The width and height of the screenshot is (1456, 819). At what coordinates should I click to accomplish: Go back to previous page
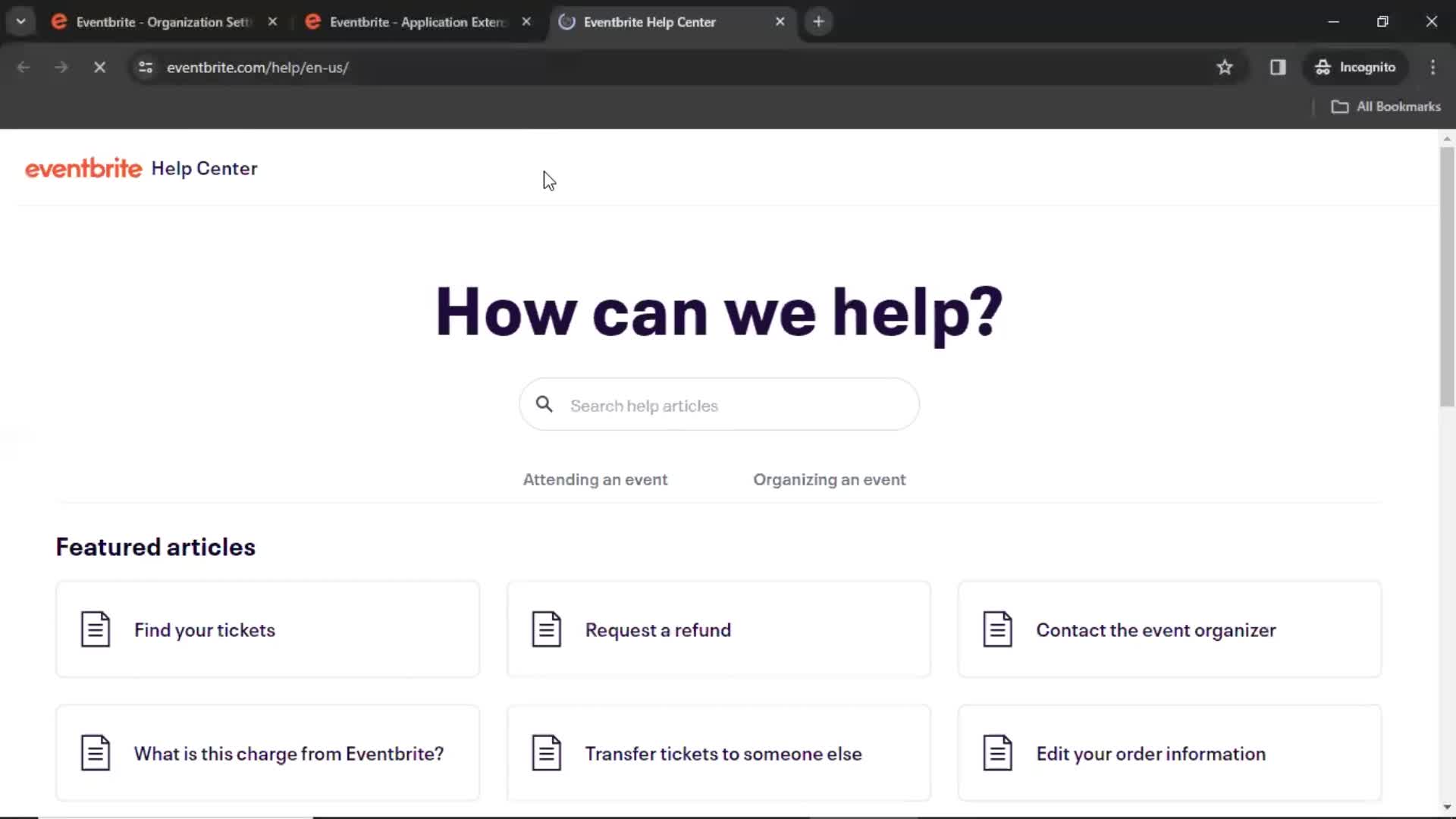(x=24, y=67)
